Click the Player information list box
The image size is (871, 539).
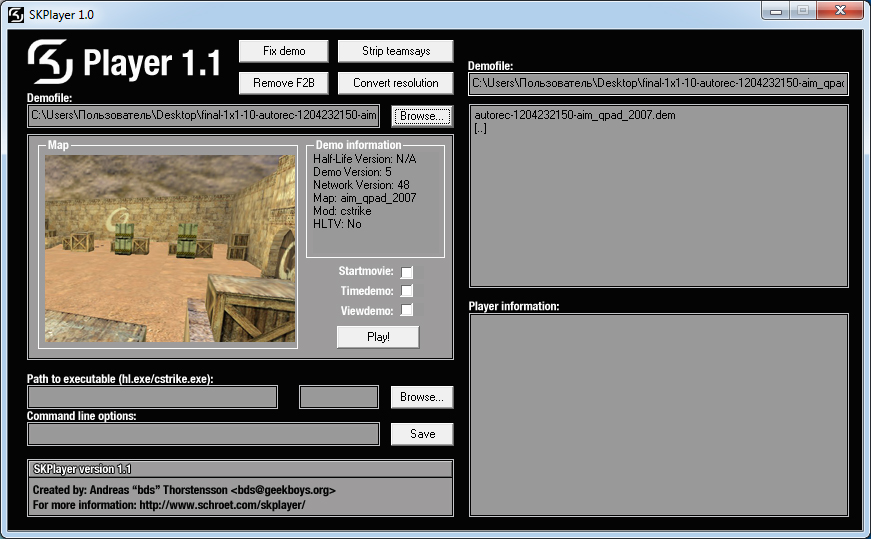point(659,415)
